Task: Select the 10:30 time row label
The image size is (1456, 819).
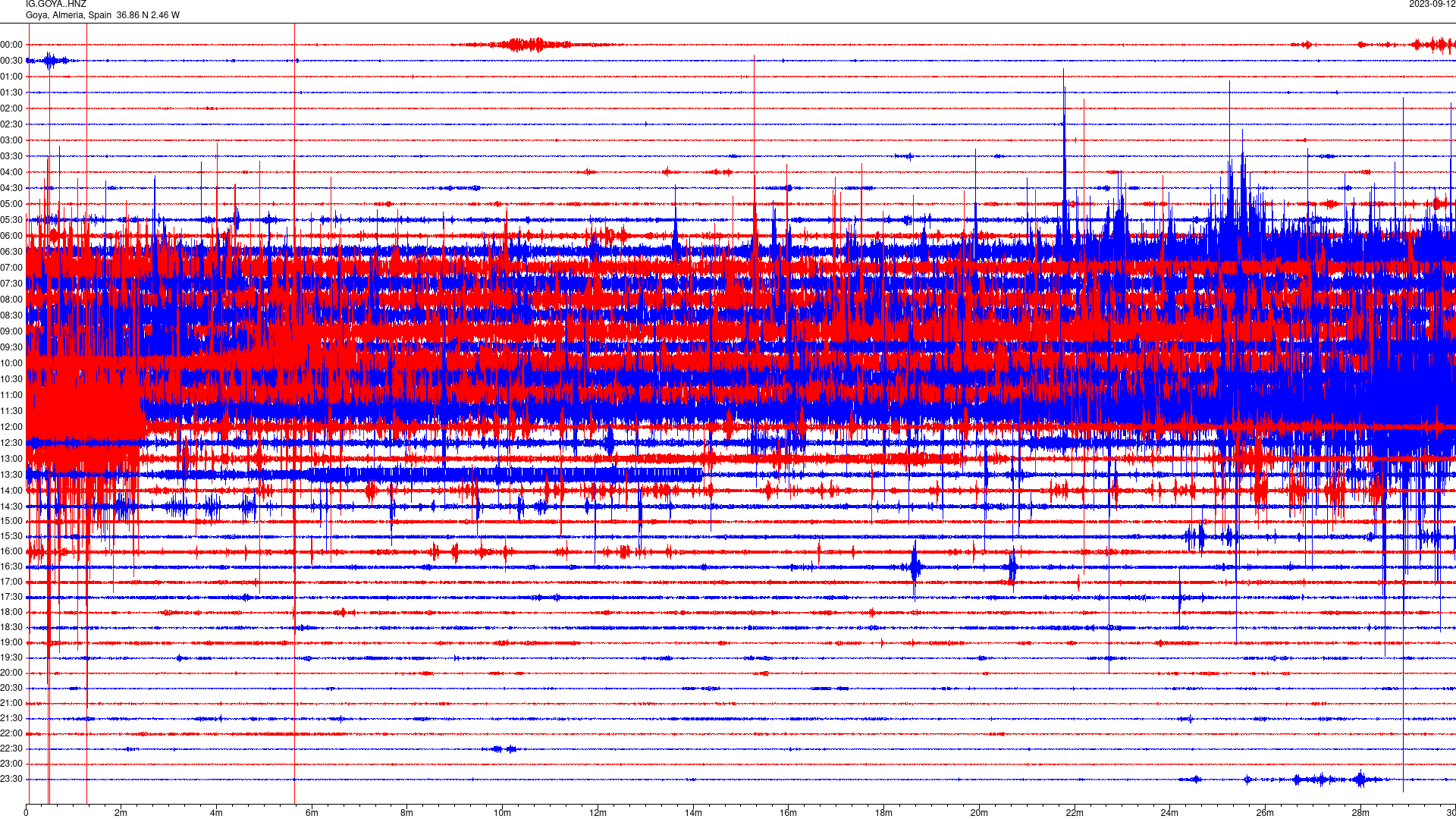Action: pyautogui.click(x=11, y=379)
